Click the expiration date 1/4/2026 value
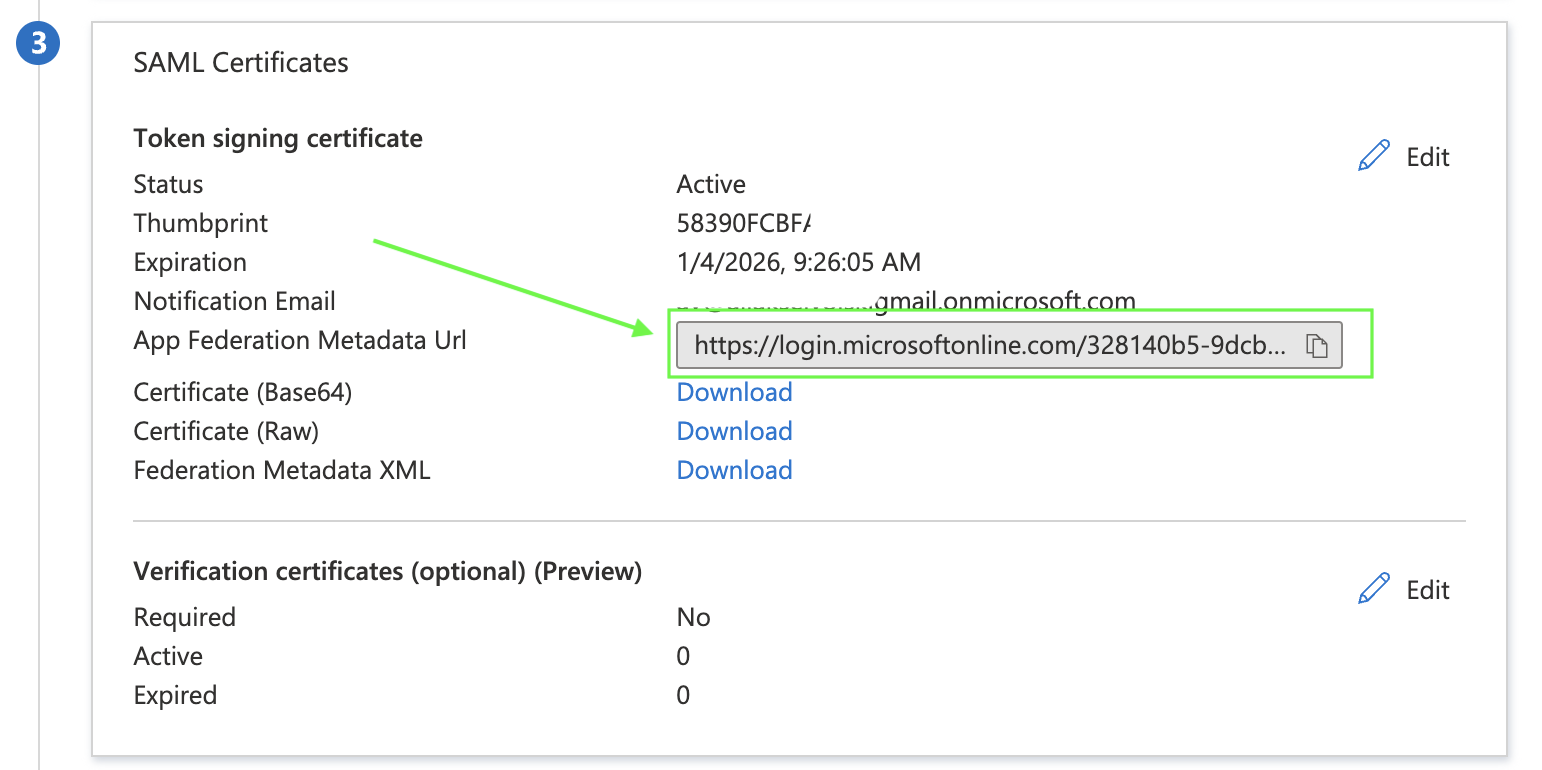 click(x=798, y=262)
